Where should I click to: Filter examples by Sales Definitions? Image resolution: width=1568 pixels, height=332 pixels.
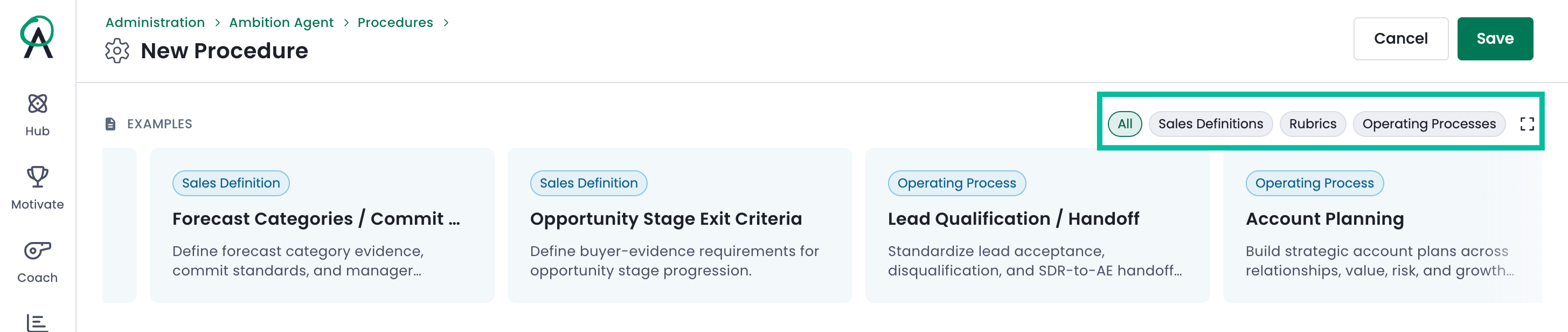pos(1210,124)
